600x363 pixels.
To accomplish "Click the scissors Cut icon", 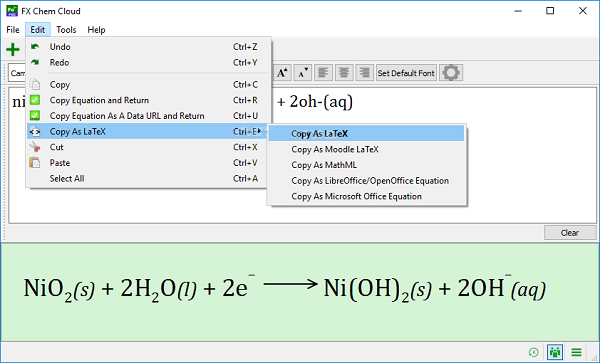I will click(x=35, y=147).
